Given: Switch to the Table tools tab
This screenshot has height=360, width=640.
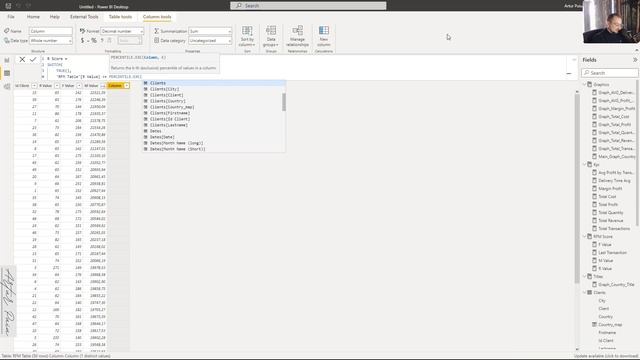Looking at the screenshot, I should pyautogui.click(x=120, y=17).
